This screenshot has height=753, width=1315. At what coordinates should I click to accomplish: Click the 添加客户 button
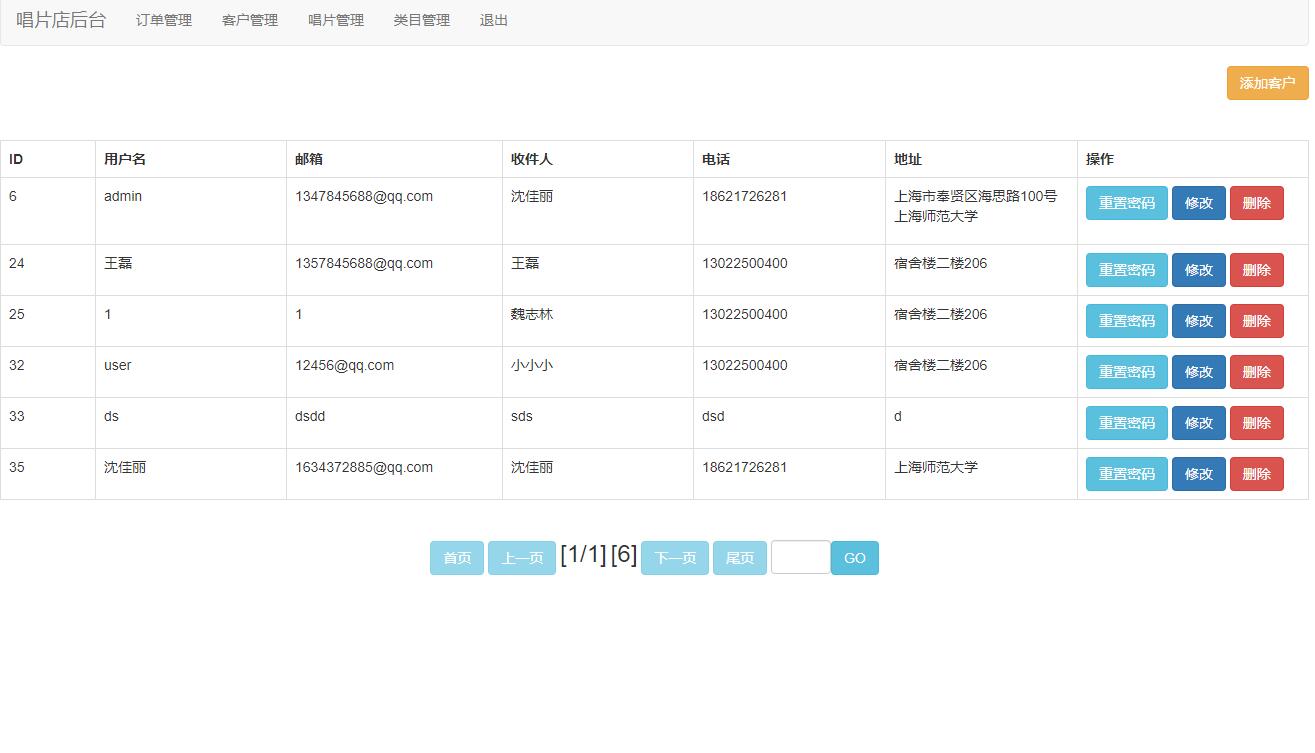pyautogui.click(x=1266, y=83)
